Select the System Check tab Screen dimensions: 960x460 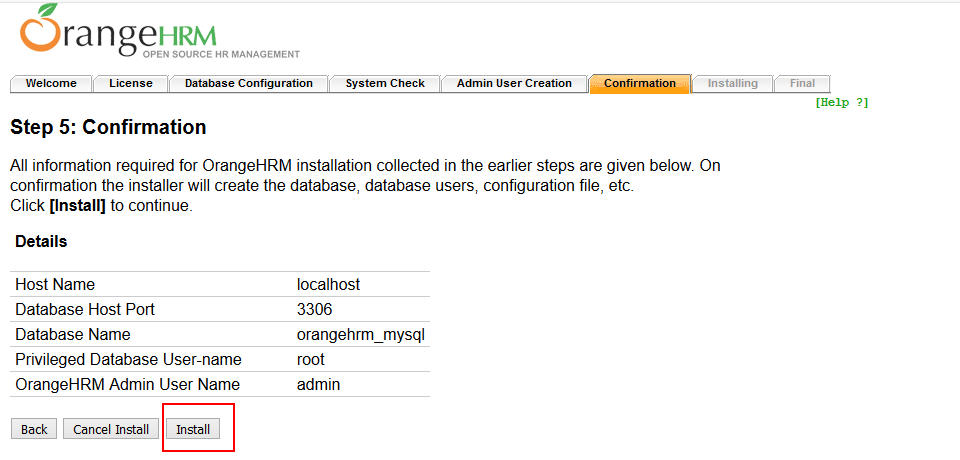384,84
